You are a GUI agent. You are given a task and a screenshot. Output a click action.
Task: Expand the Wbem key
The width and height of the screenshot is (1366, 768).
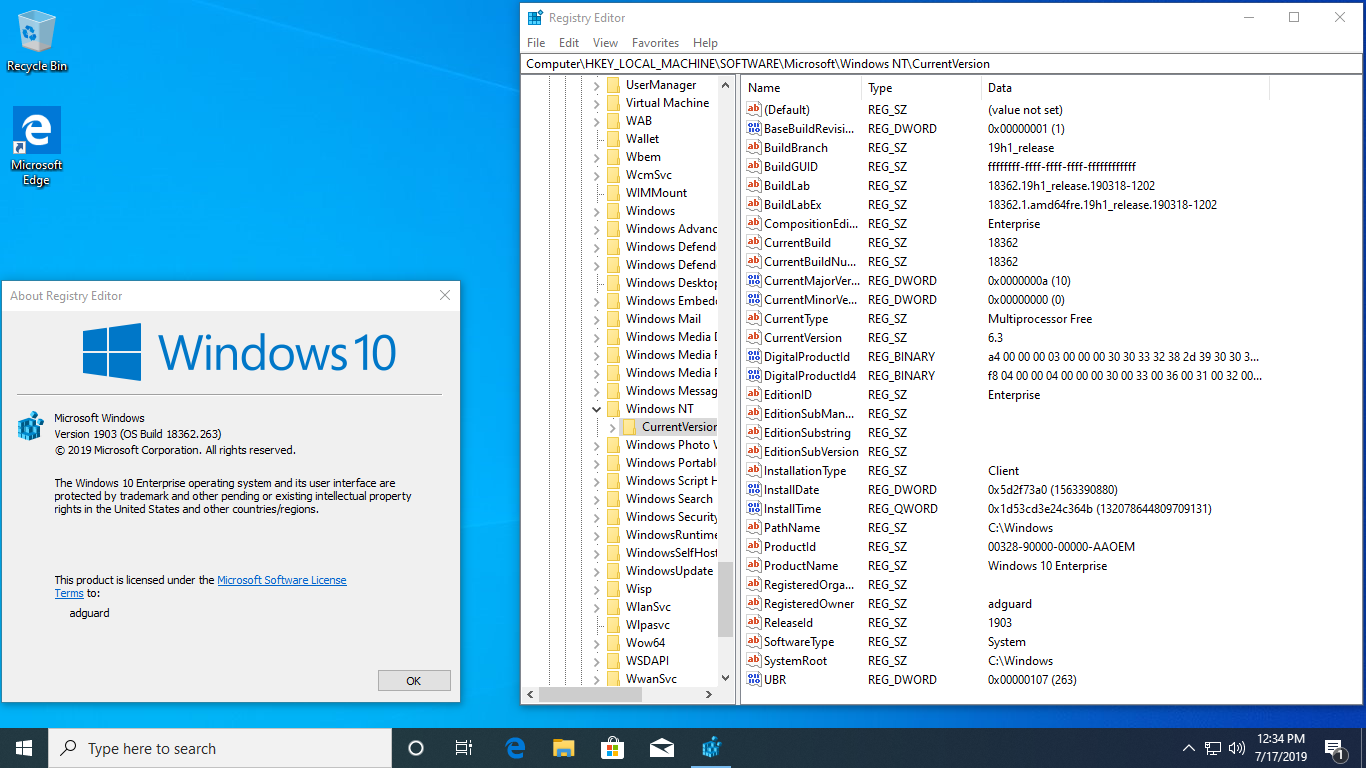pyautogui.click(x=597, y=157)
